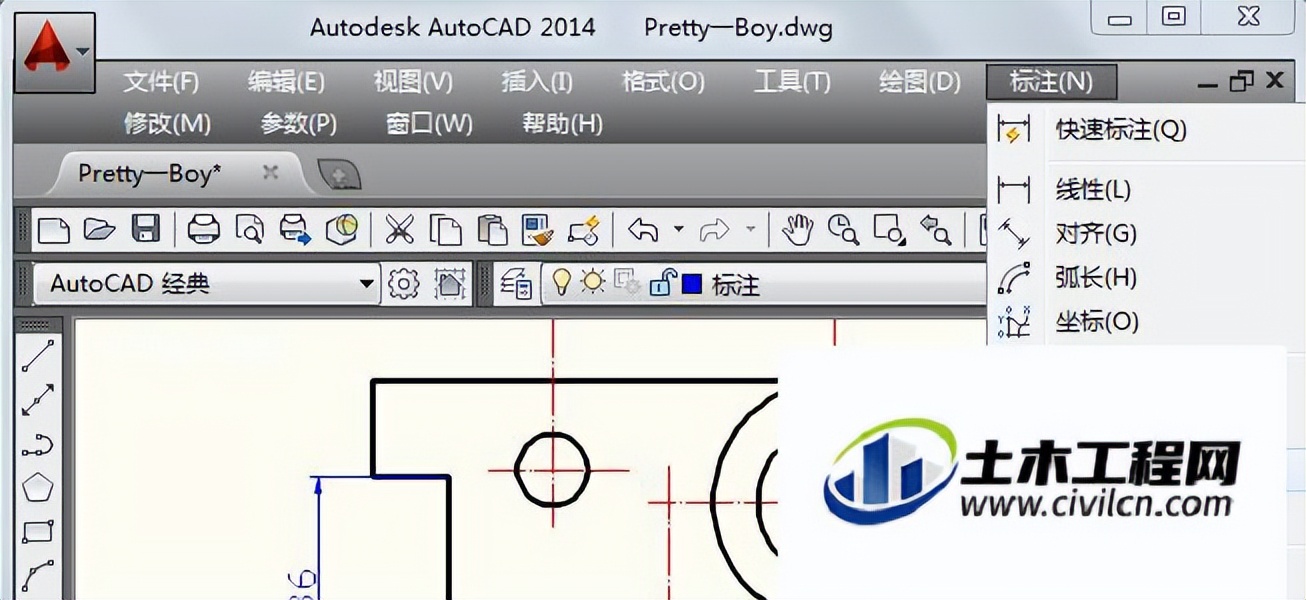1306x600 pixels.
Task: Click the Open file folder icon
Action: (x=100, y=229)
